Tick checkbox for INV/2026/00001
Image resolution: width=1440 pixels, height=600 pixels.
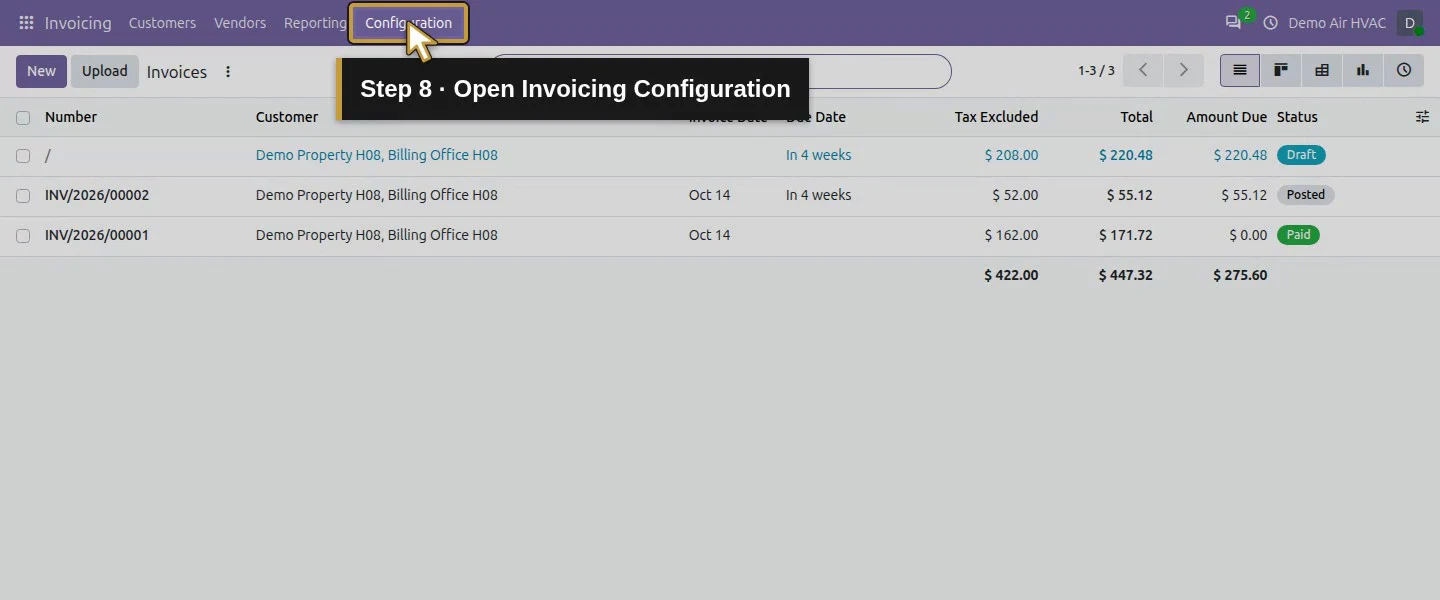[x=23, y=236]
